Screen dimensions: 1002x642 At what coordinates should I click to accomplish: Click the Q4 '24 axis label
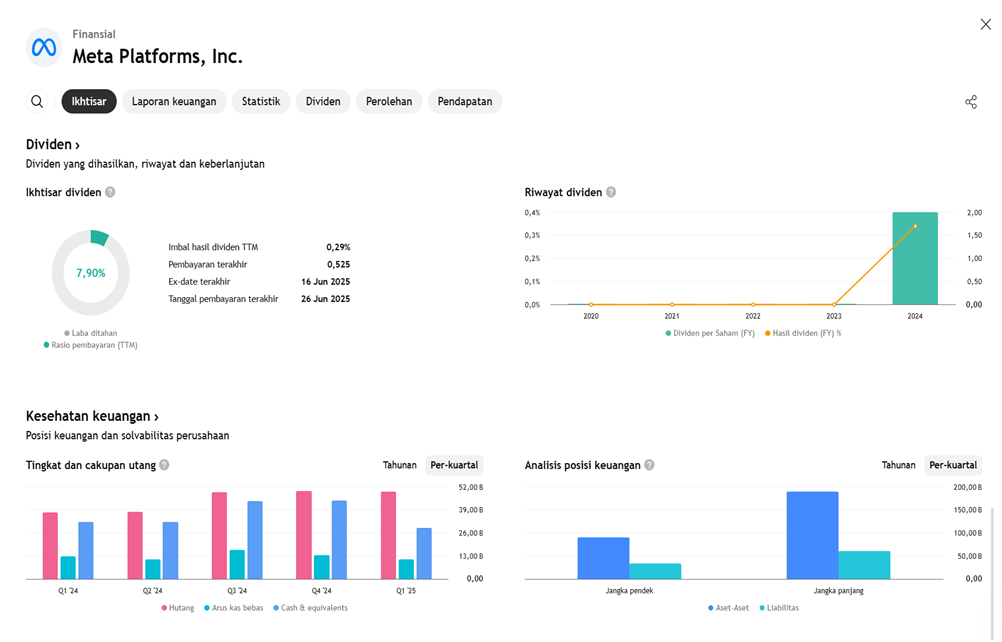[321, 591]
